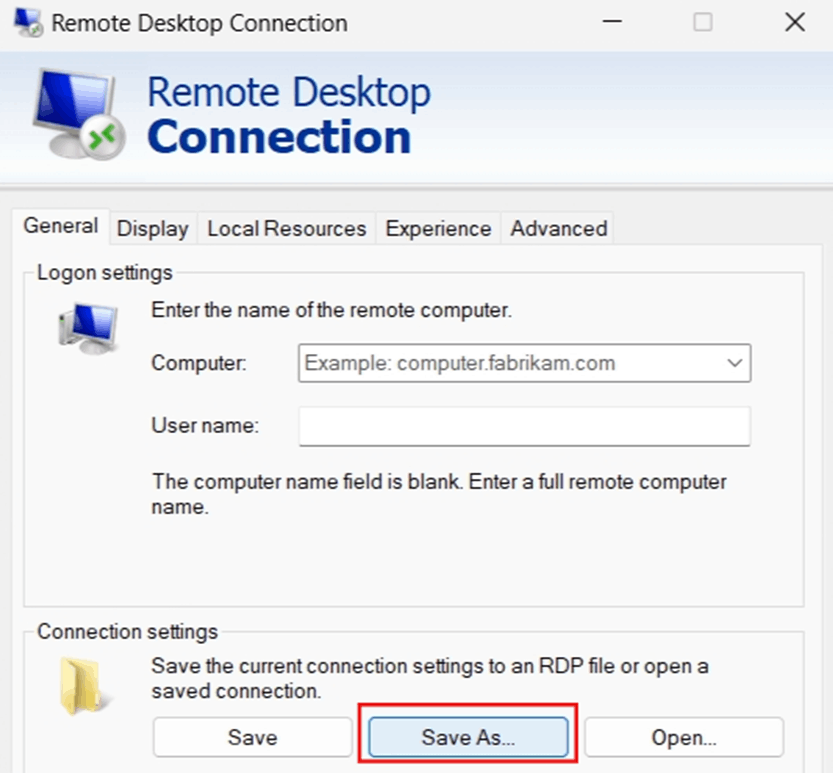Switch to the Display tab

coord(152,228)
